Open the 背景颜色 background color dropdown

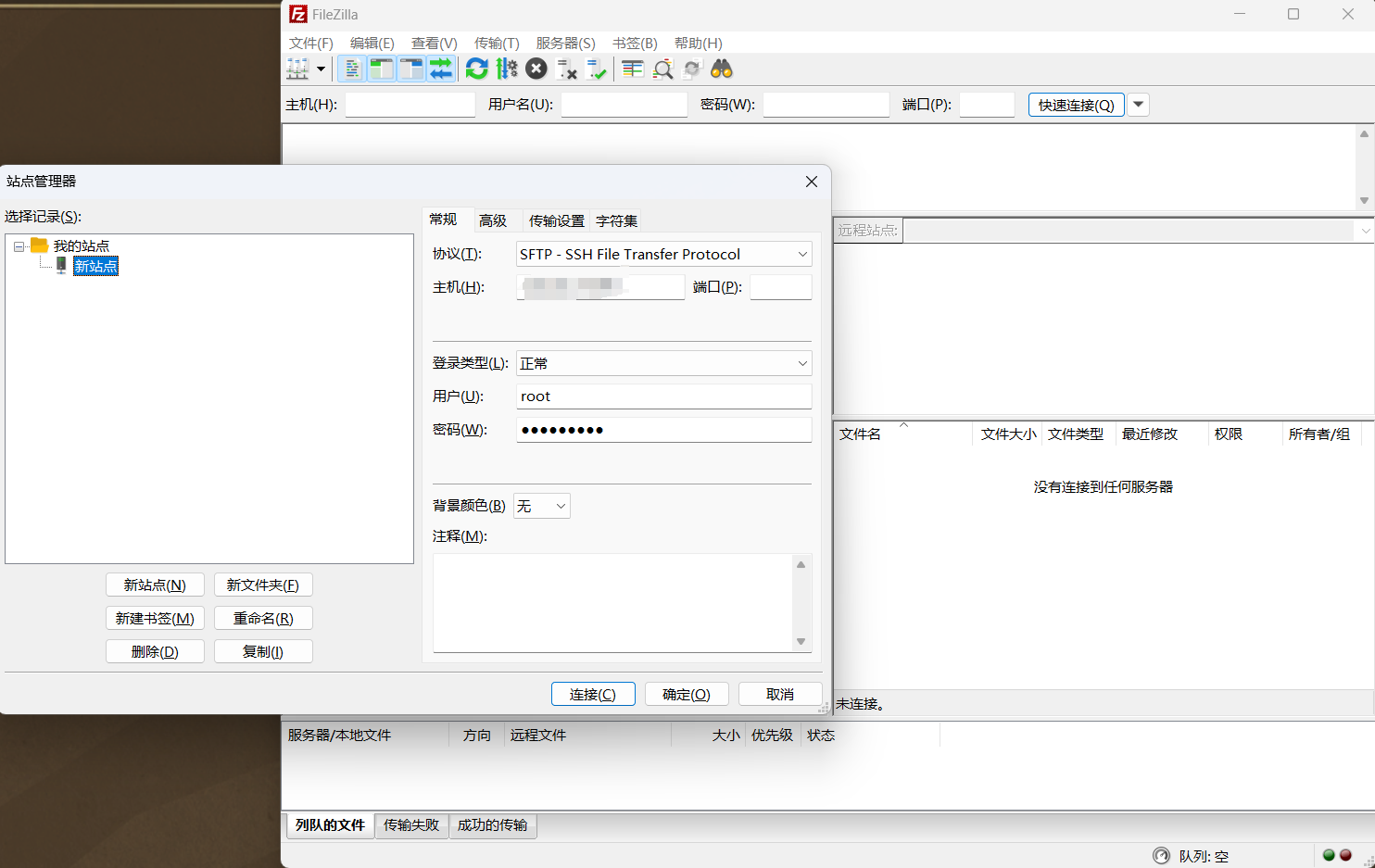tap(541, 506)
